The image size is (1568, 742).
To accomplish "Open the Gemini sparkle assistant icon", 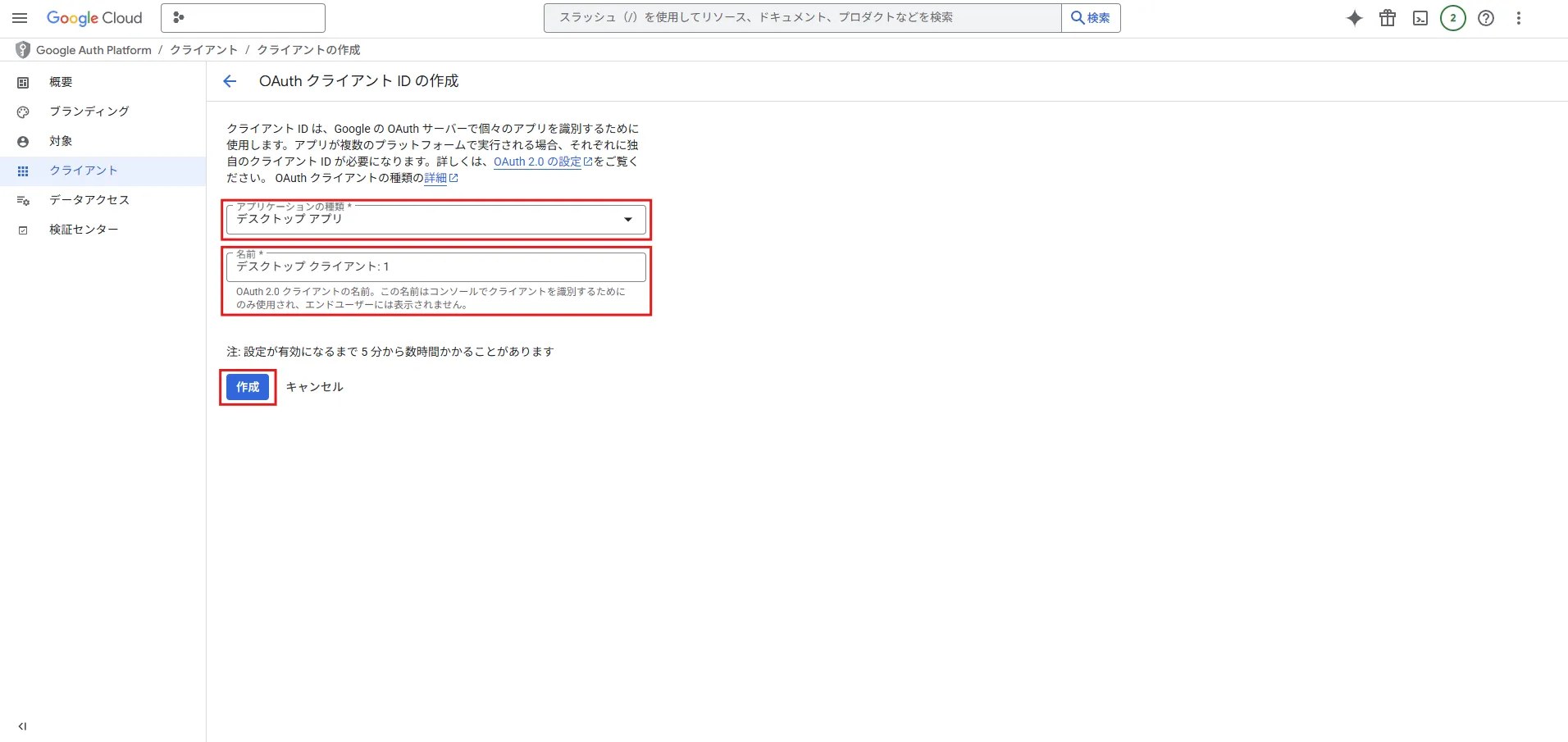I will point(1355,18).
